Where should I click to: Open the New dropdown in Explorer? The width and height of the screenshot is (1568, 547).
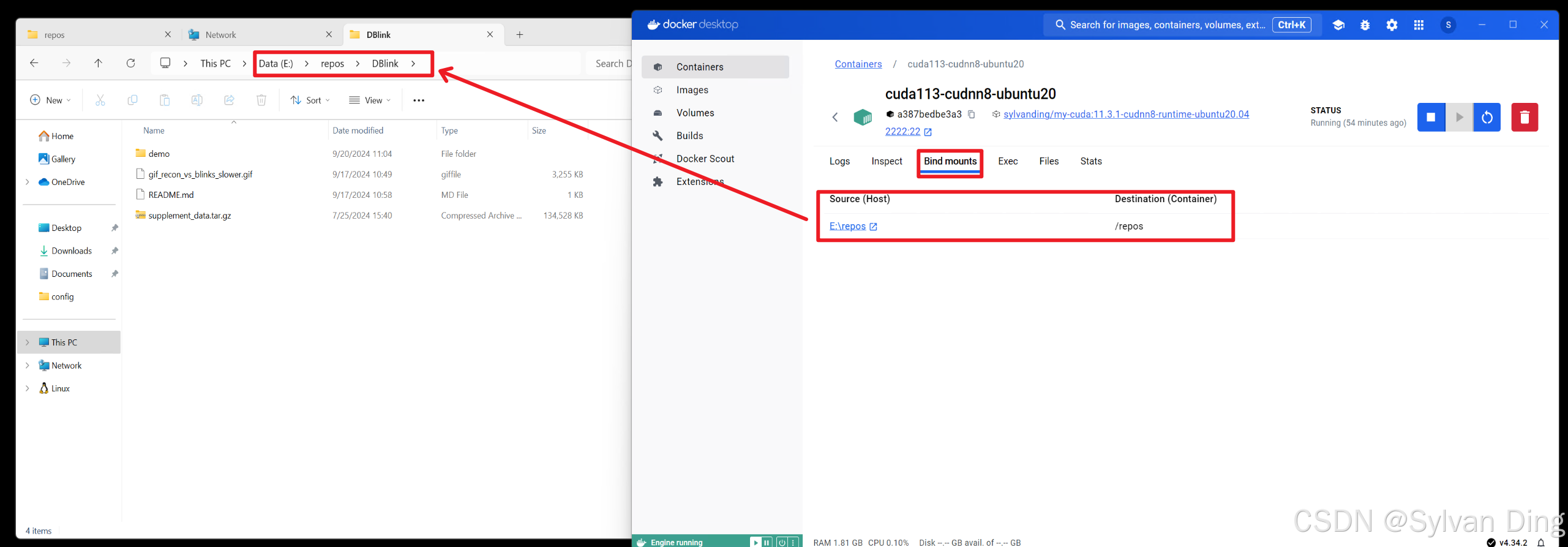click(51, 100)
